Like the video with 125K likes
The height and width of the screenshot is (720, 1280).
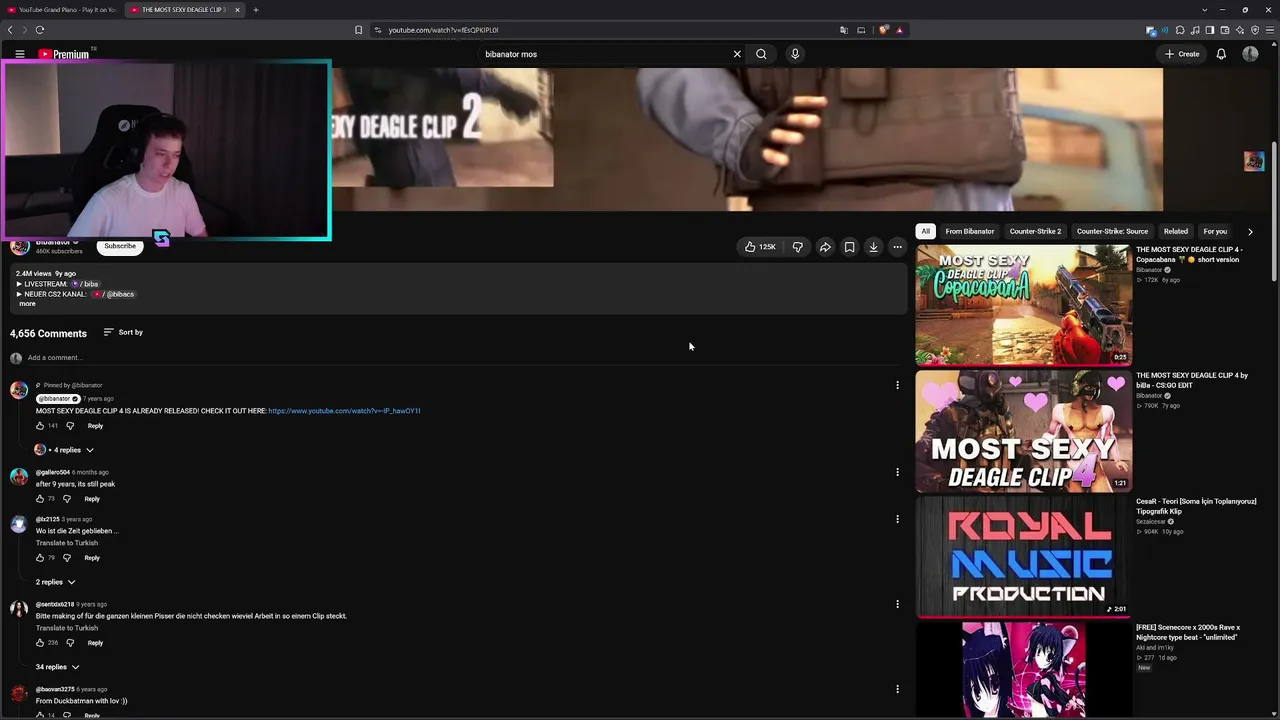pos(761,247)
